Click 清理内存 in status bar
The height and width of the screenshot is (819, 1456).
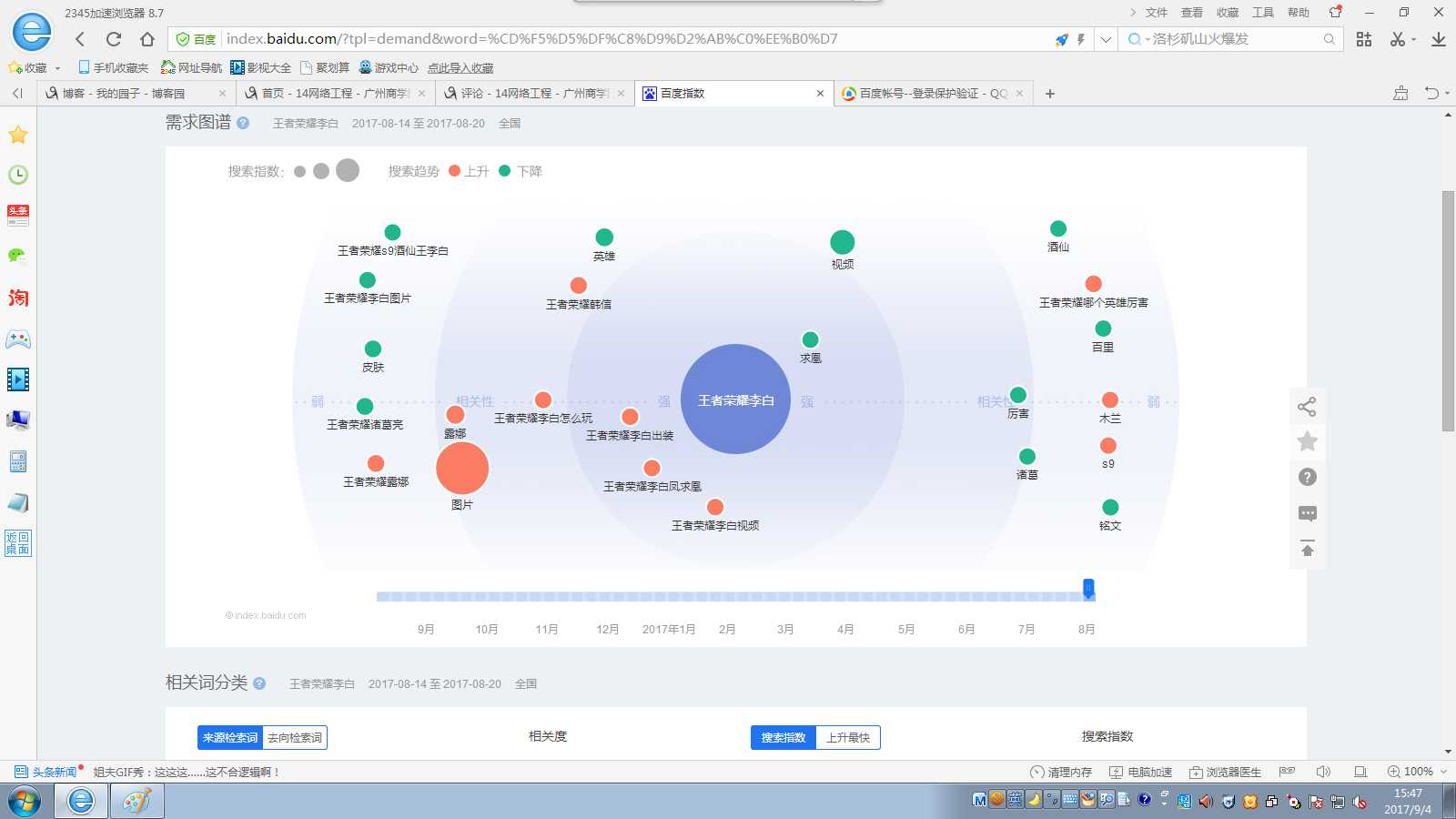1061,772
